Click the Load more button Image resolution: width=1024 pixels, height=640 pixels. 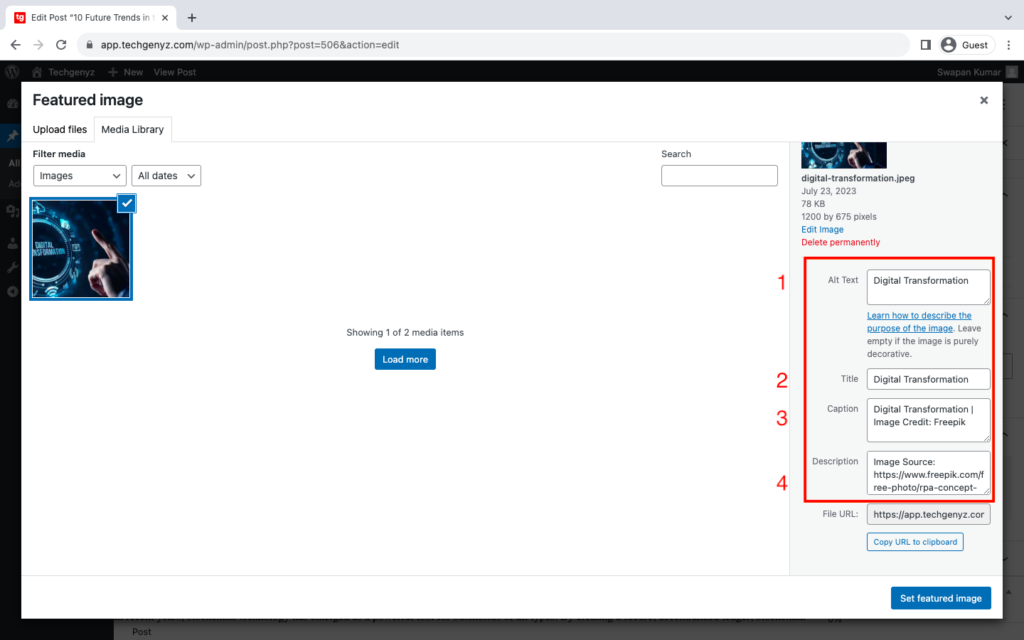[405, 359]
